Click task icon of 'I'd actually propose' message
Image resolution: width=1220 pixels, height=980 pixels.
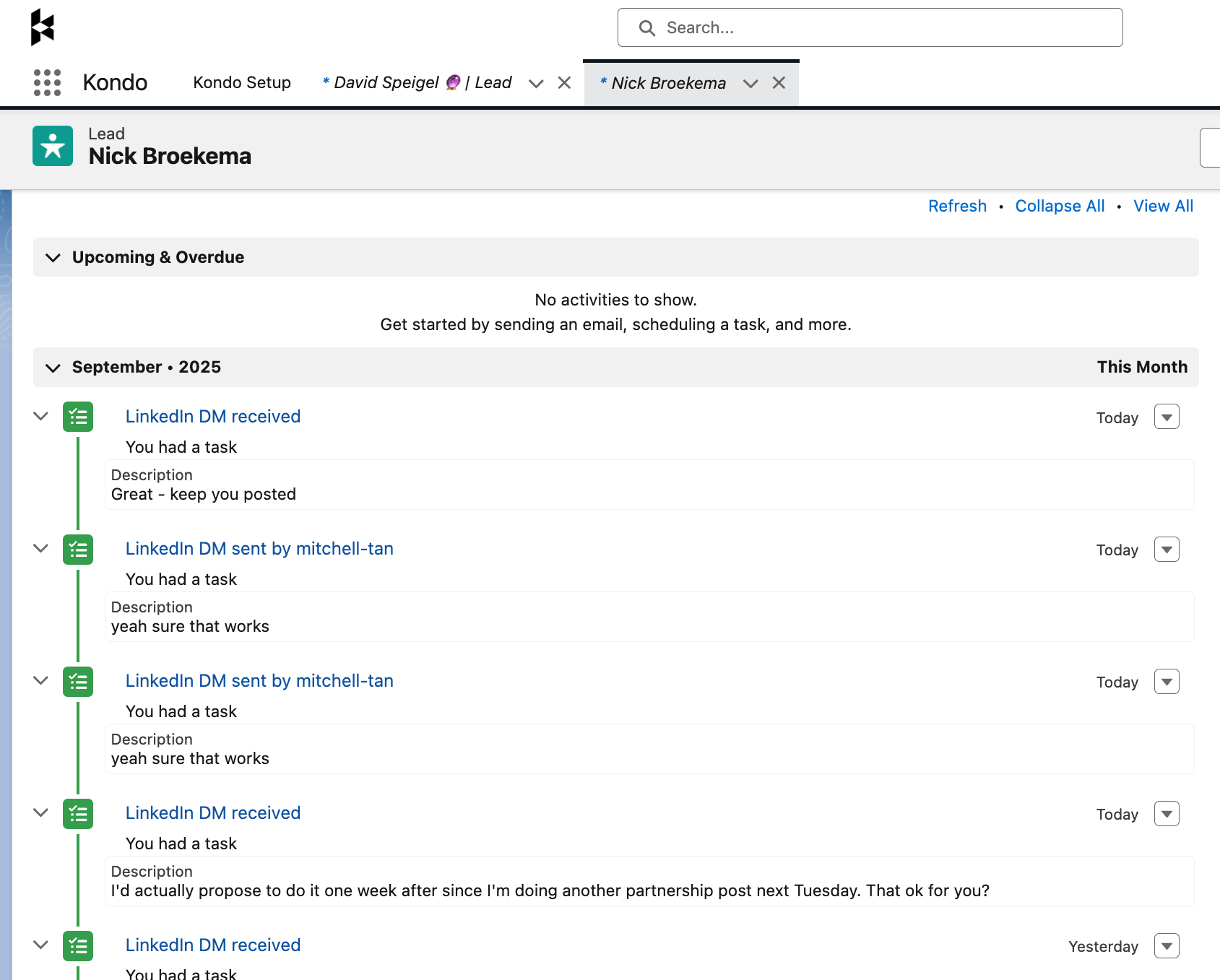coord(78,813)
